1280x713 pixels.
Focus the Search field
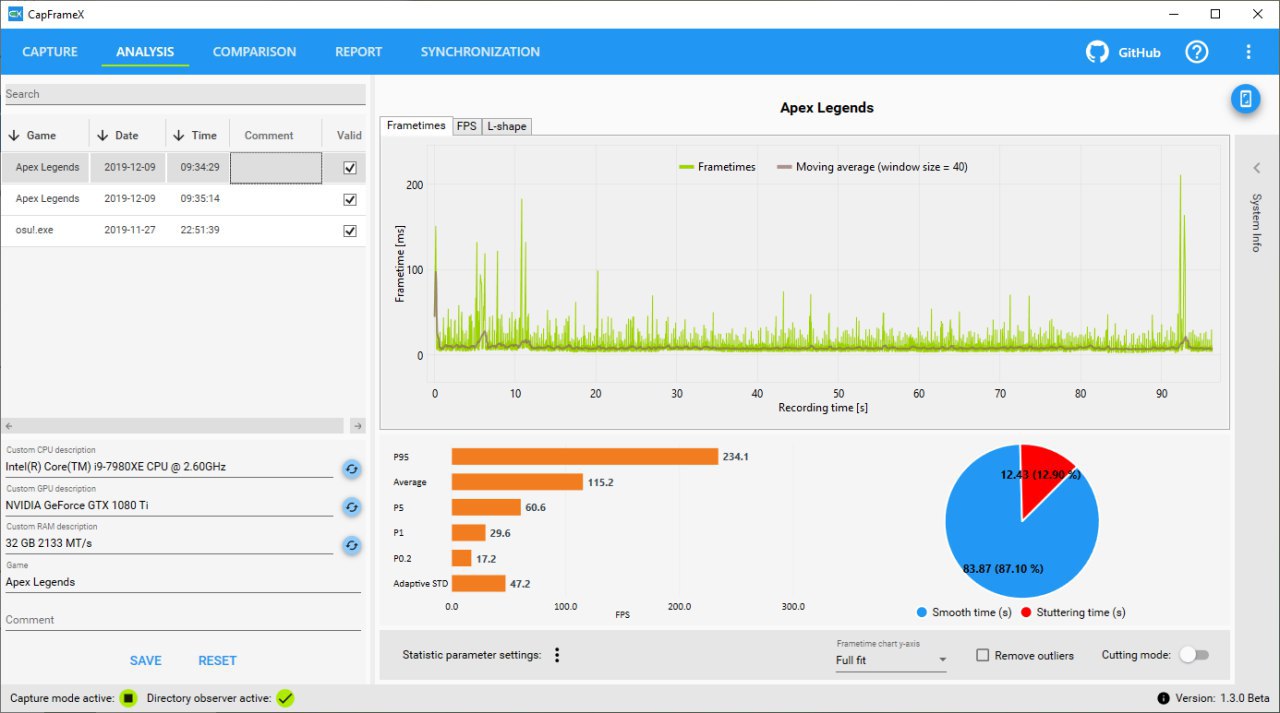(183, 94)
